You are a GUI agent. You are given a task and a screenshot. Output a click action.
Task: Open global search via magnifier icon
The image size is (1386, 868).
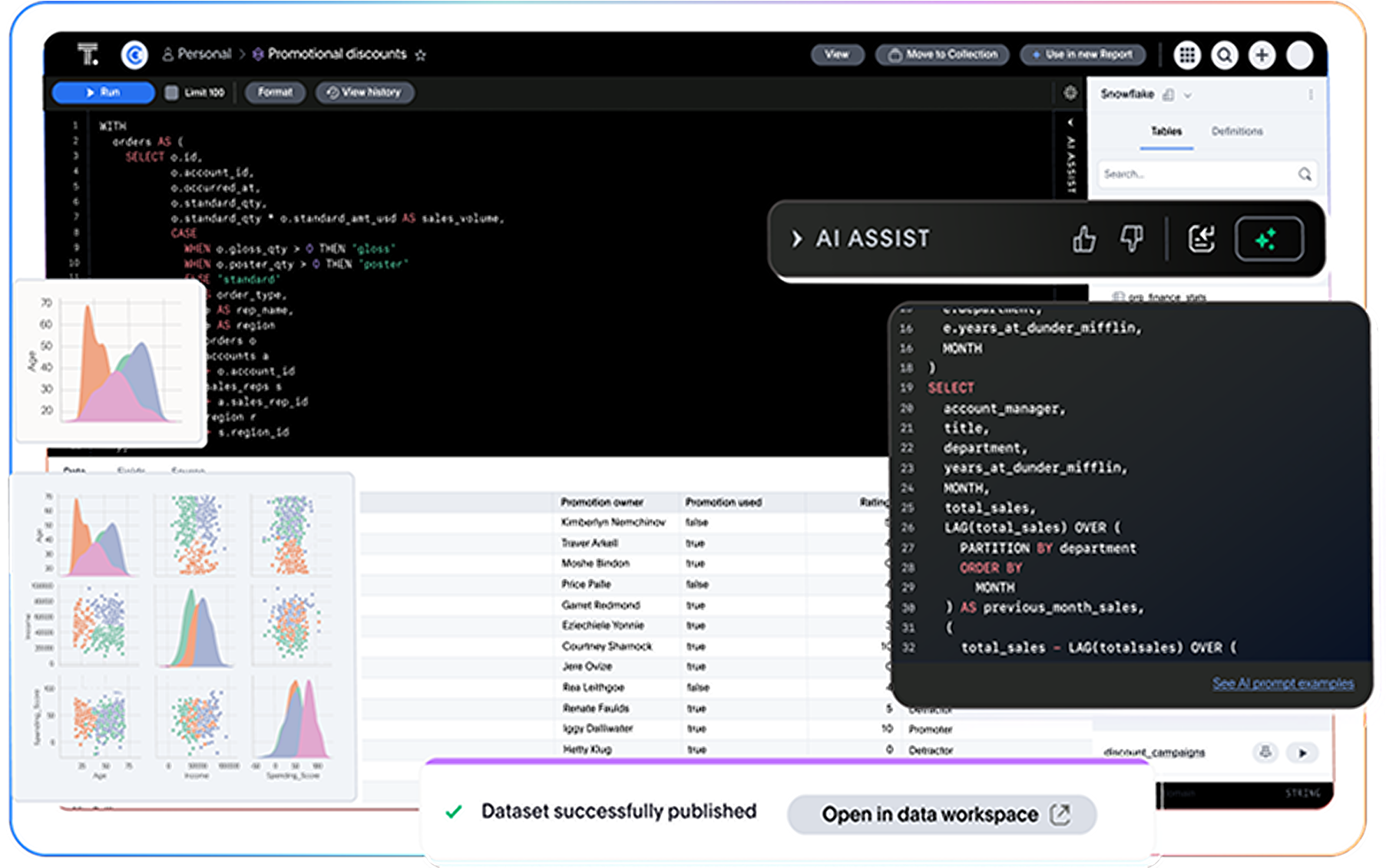pos(1224,55)
